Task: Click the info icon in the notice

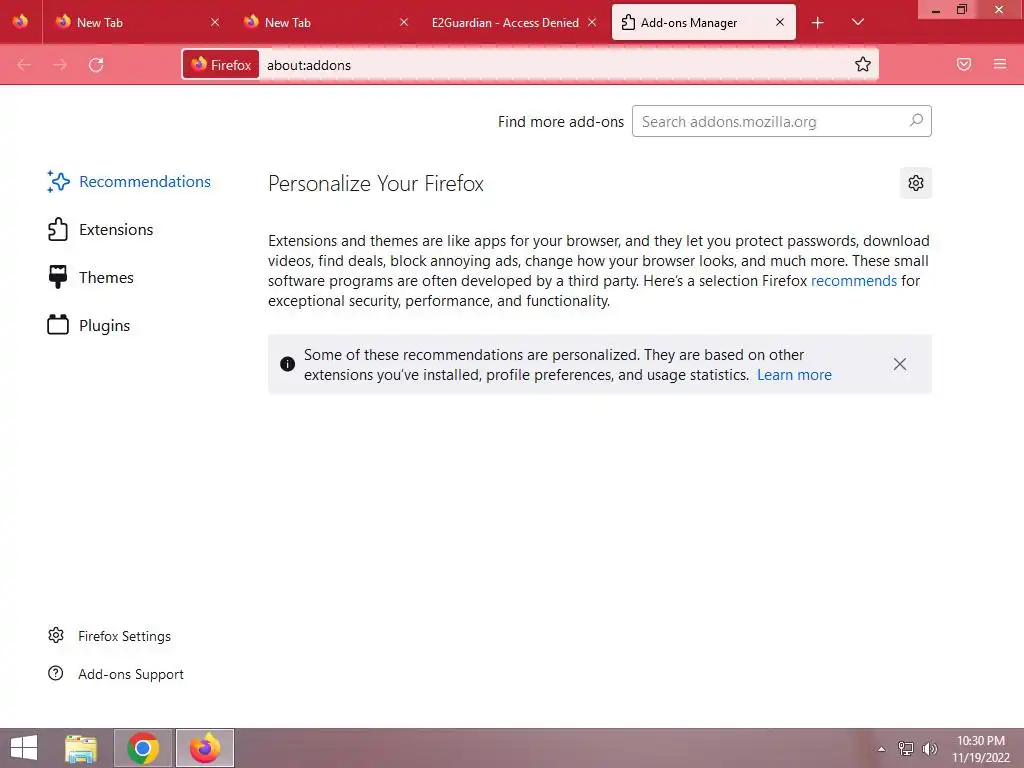Action: click(287, 364)
